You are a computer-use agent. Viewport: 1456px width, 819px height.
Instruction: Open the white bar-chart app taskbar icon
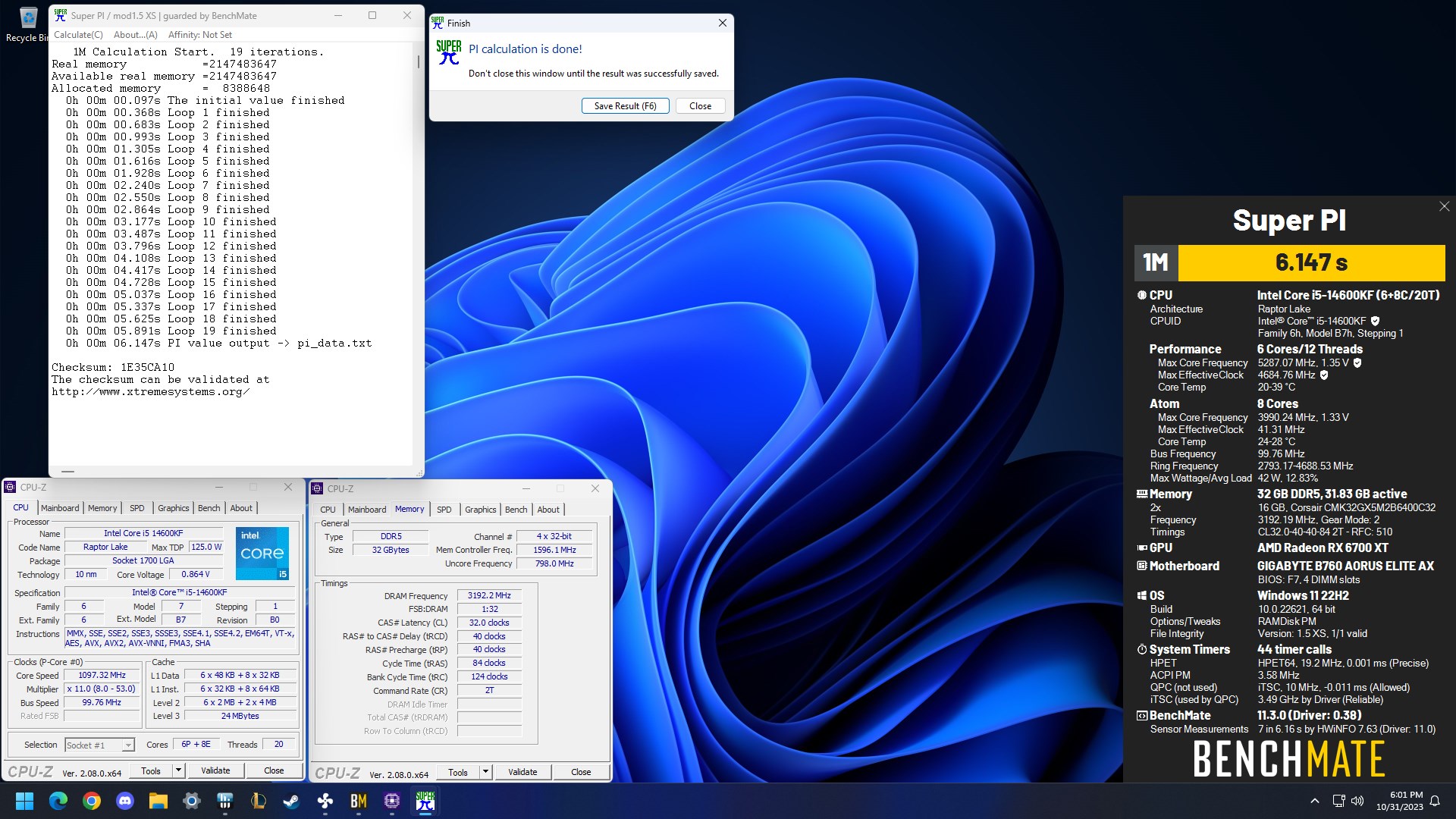click(225, 801)
